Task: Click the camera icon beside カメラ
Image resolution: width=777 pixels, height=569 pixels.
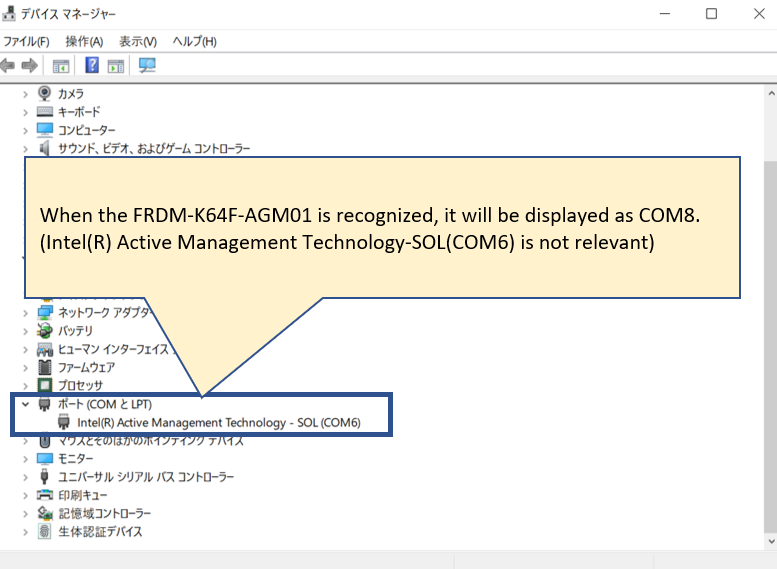Action: pos(45,93)
